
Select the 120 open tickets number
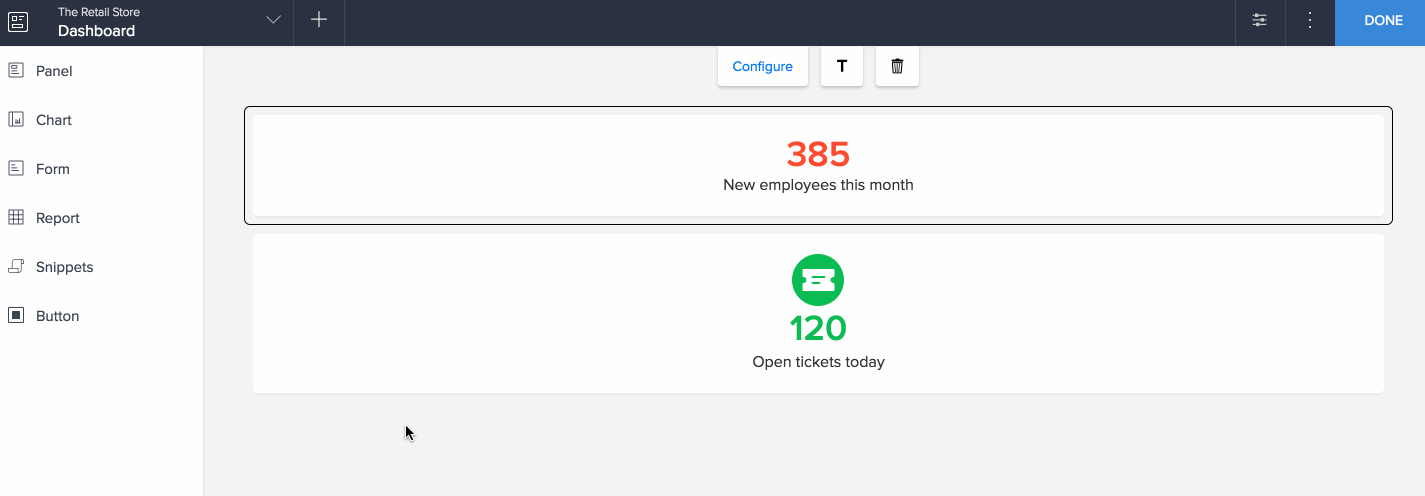coord(818,328)
